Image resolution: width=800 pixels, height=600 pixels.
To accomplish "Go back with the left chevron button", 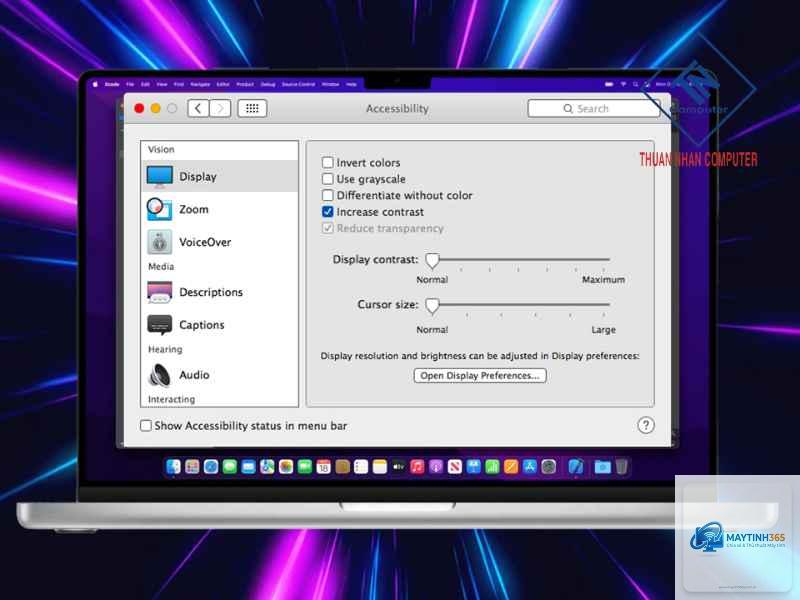I will pos(198,108).
